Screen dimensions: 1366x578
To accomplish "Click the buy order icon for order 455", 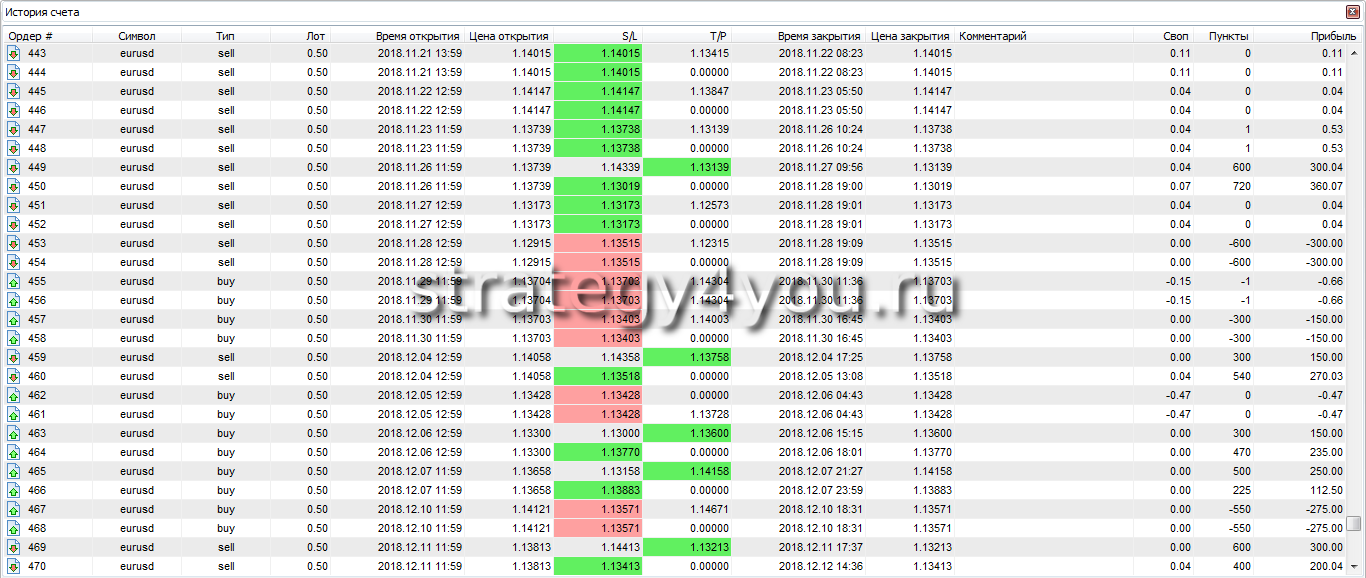I will (x=14, y=281).
